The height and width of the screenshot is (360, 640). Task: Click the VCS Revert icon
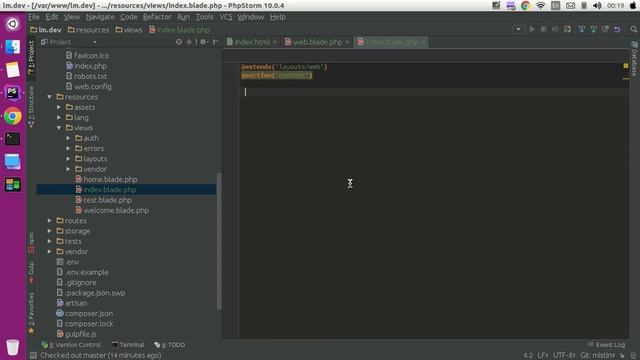tap(617, 29)
